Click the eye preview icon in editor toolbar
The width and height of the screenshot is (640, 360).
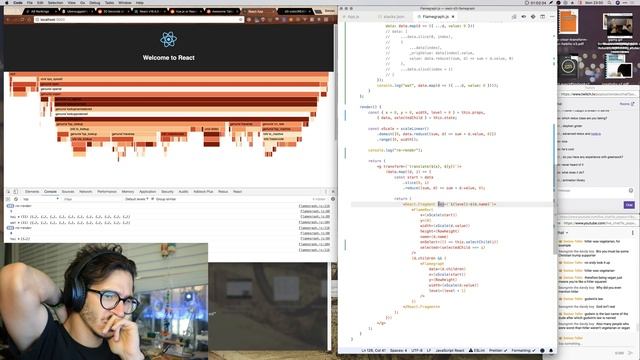pos(524,17)
